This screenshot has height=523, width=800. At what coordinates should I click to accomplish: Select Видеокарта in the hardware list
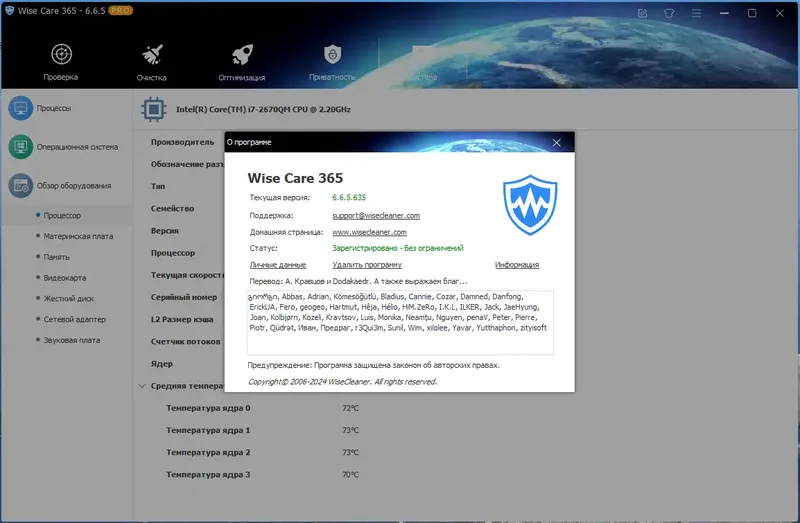[x=64, y=278]
